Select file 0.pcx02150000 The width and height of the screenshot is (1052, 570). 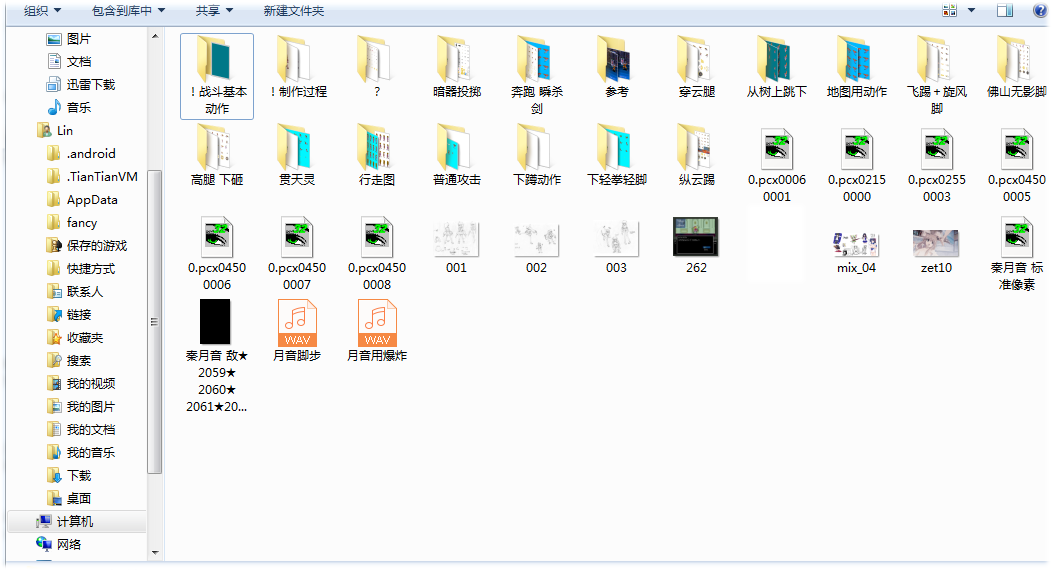(857, 164)
